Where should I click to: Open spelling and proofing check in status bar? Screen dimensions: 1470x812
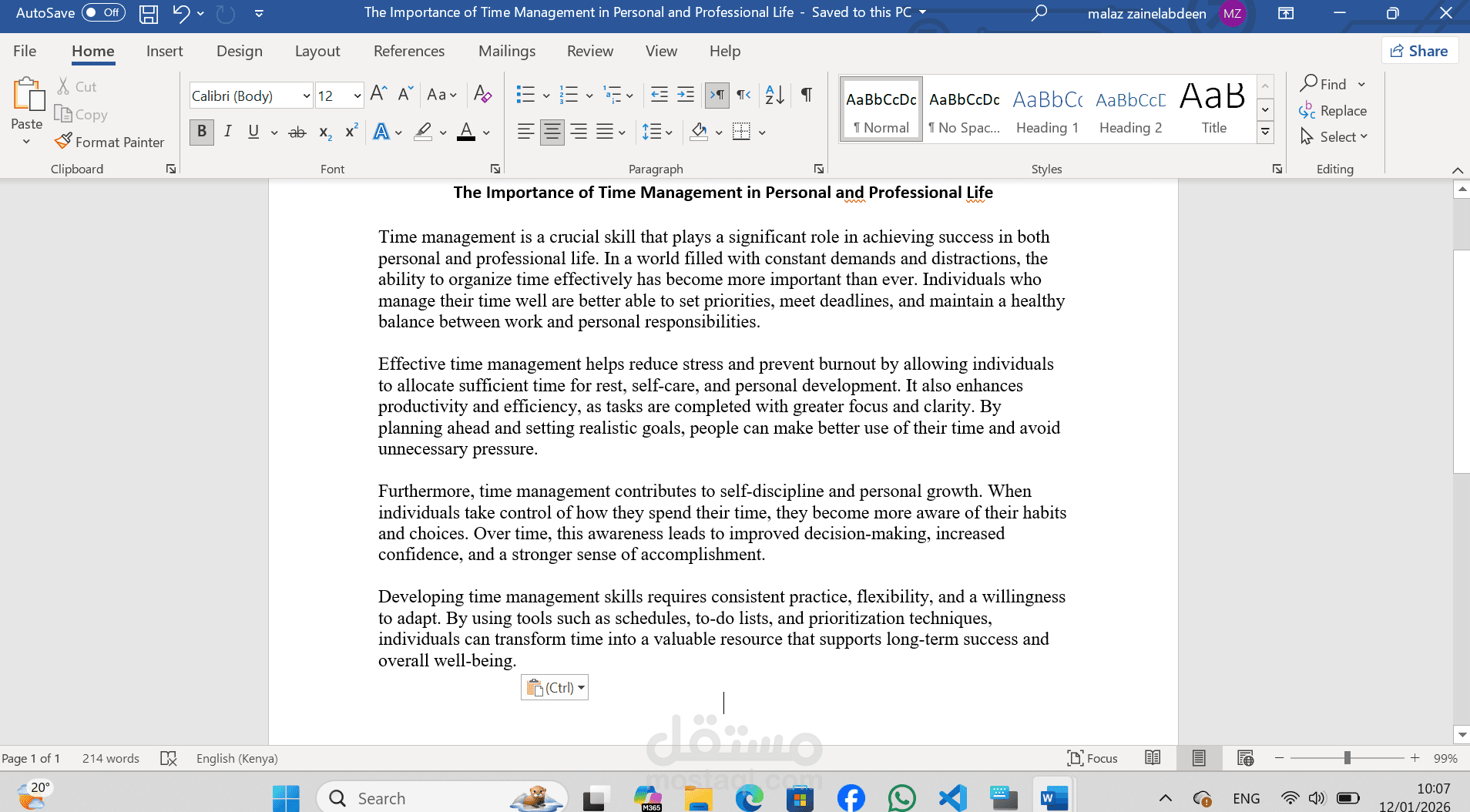pos(169,758)
